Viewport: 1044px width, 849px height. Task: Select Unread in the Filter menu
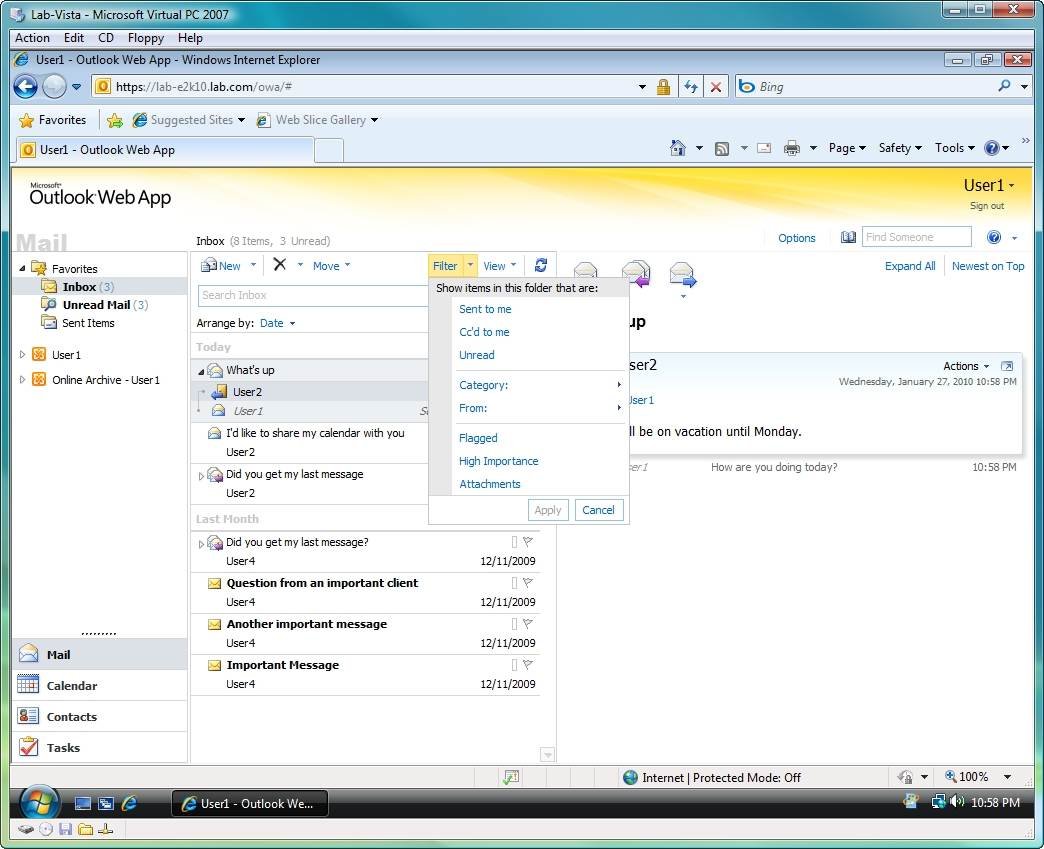[x=477, y=355]
